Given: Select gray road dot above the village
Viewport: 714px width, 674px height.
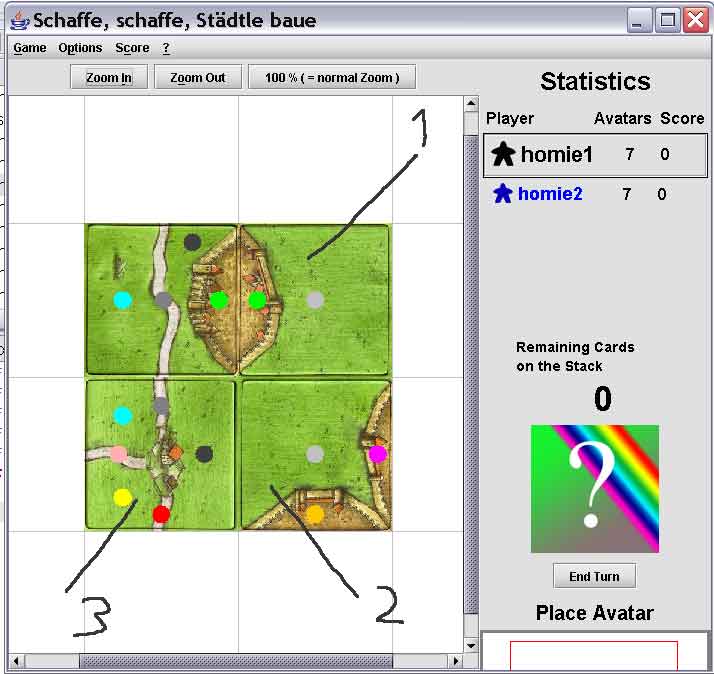Looking at the screenshot, I should (x=162, y=405).
